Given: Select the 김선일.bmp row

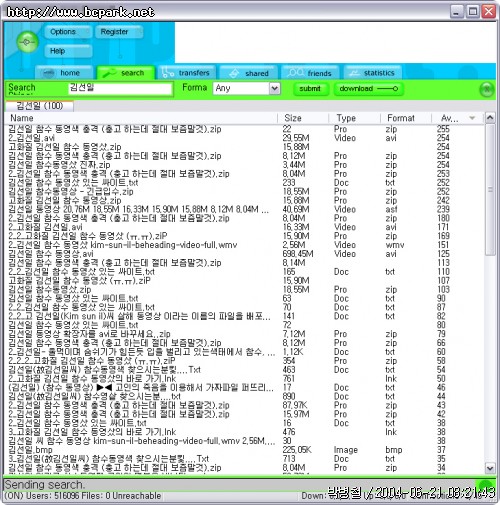Looking at the screenshot, I should tap(243, 450).
